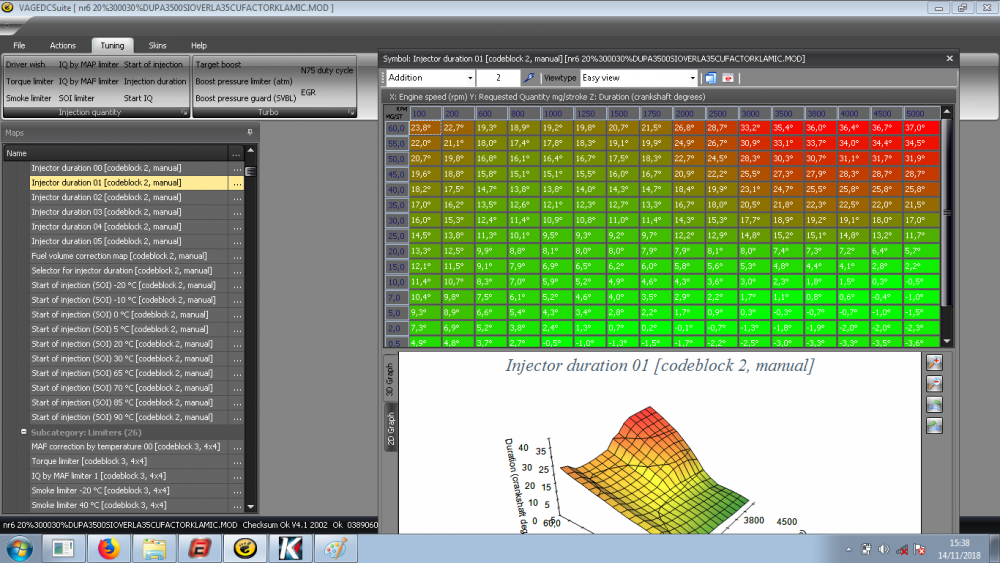Viewport: 1000px width, 563px height.
Task: Open the Paint palette taskbar icon
Action: coord(335,548)
